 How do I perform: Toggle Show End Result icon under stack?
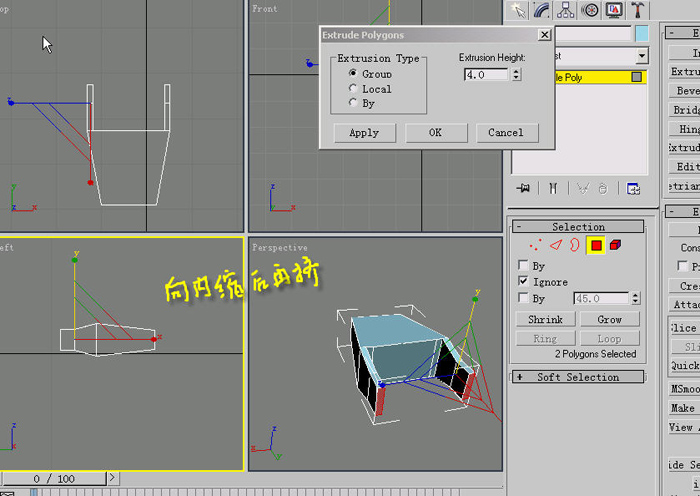coord(553,188)
